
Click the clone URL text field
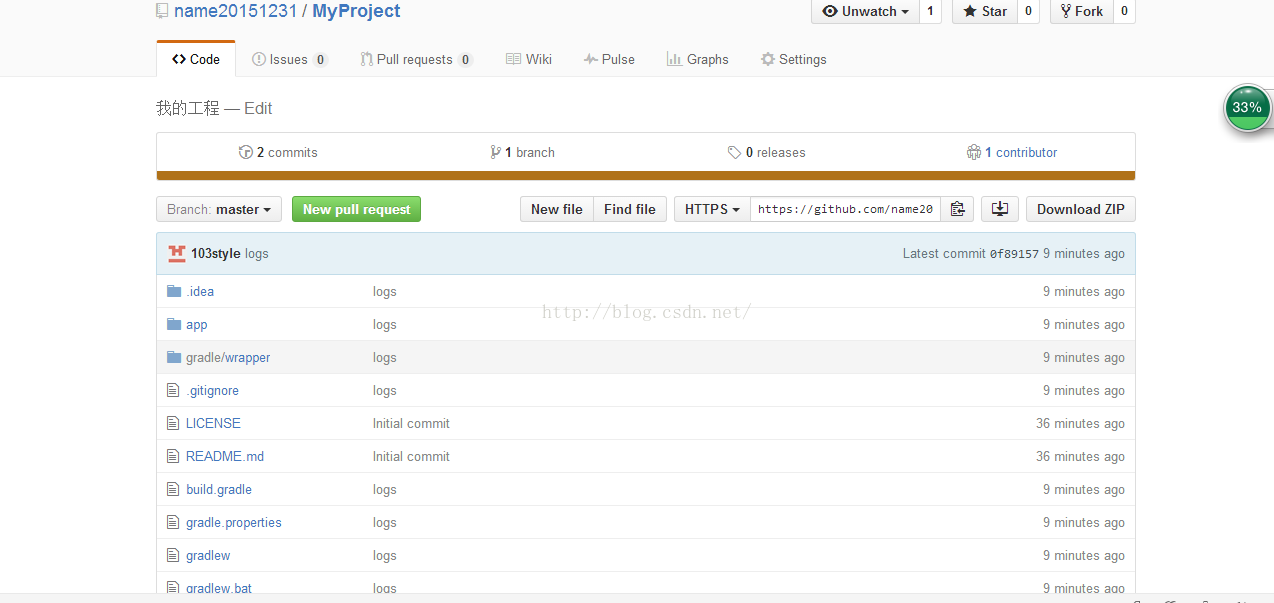pos(845,209)
